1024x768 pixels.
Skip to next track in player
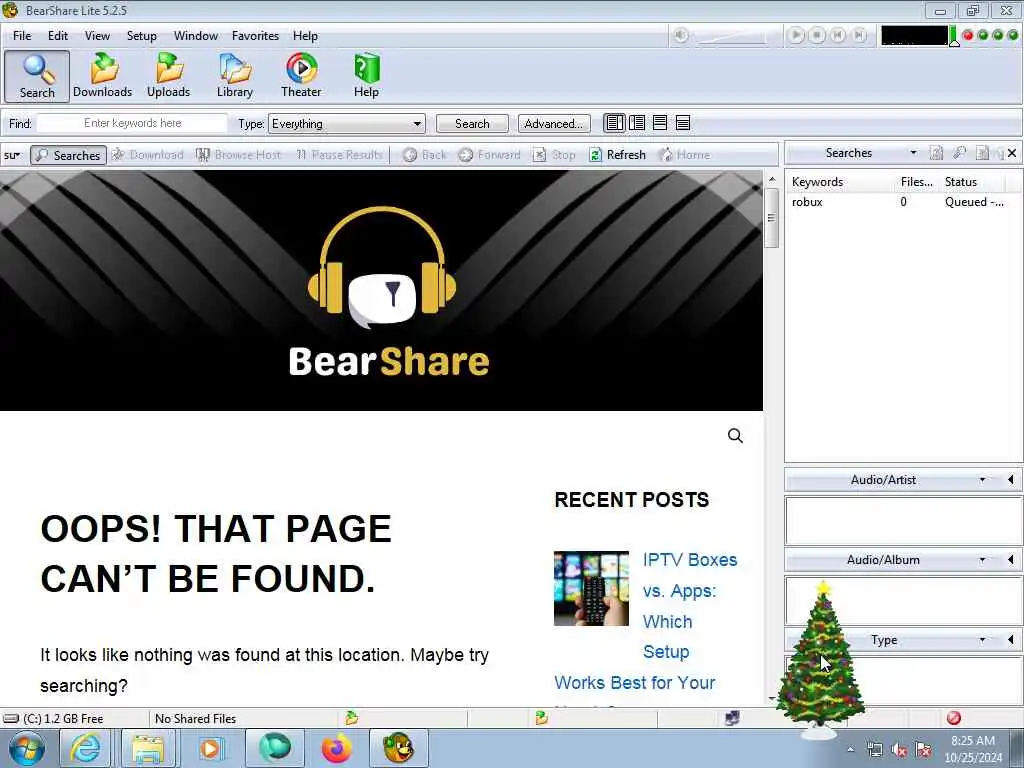tap(859, 35)
